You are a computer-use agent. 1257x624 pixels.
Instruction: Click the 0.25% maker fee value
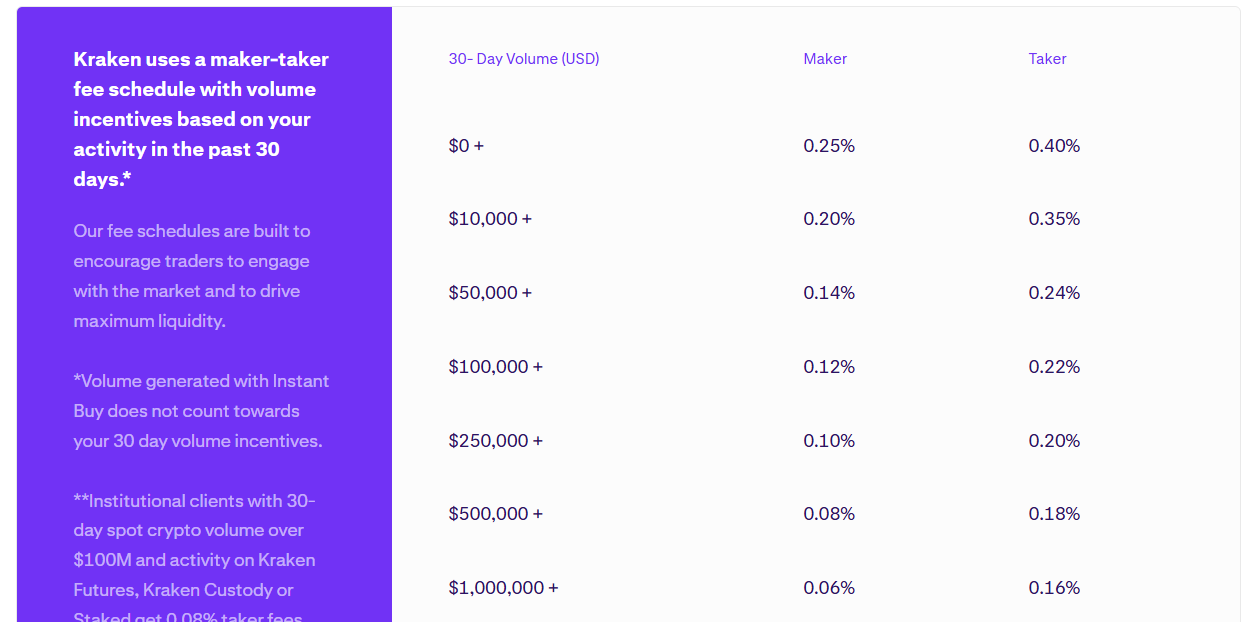tap(829, 146)
